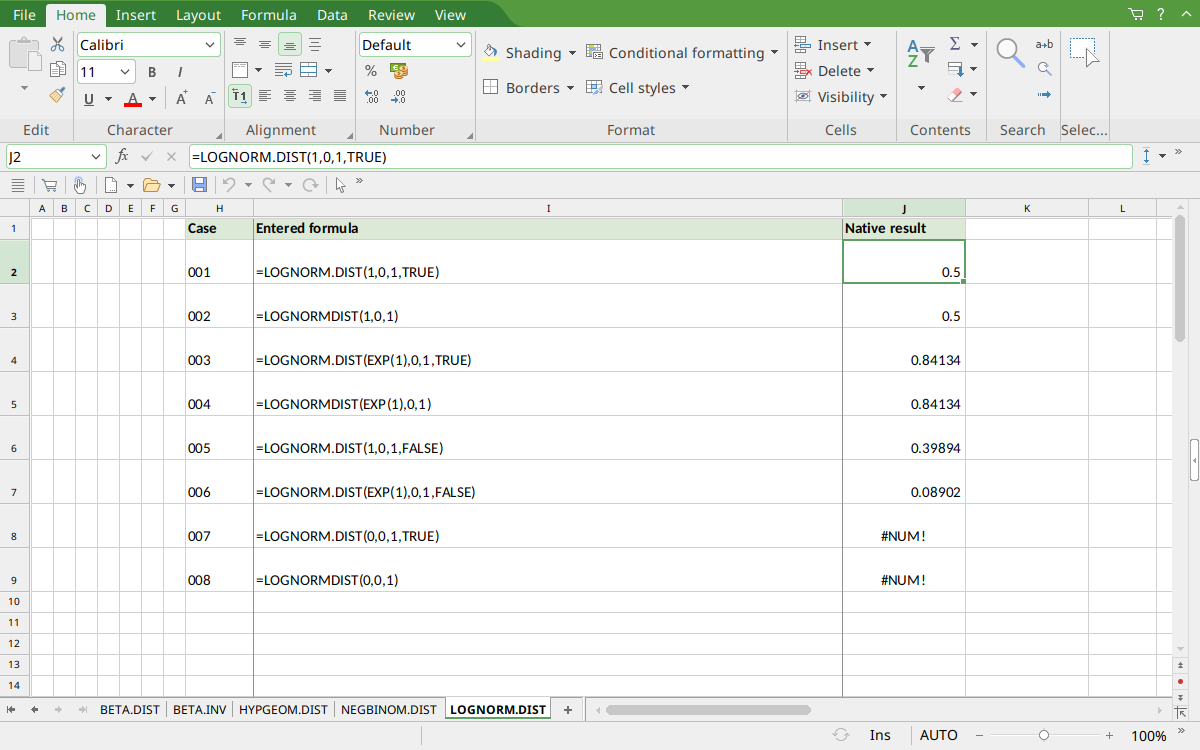
Task: Switch to the Review ribbon tab
Action: pyautogui.click(x=391, y=15)
